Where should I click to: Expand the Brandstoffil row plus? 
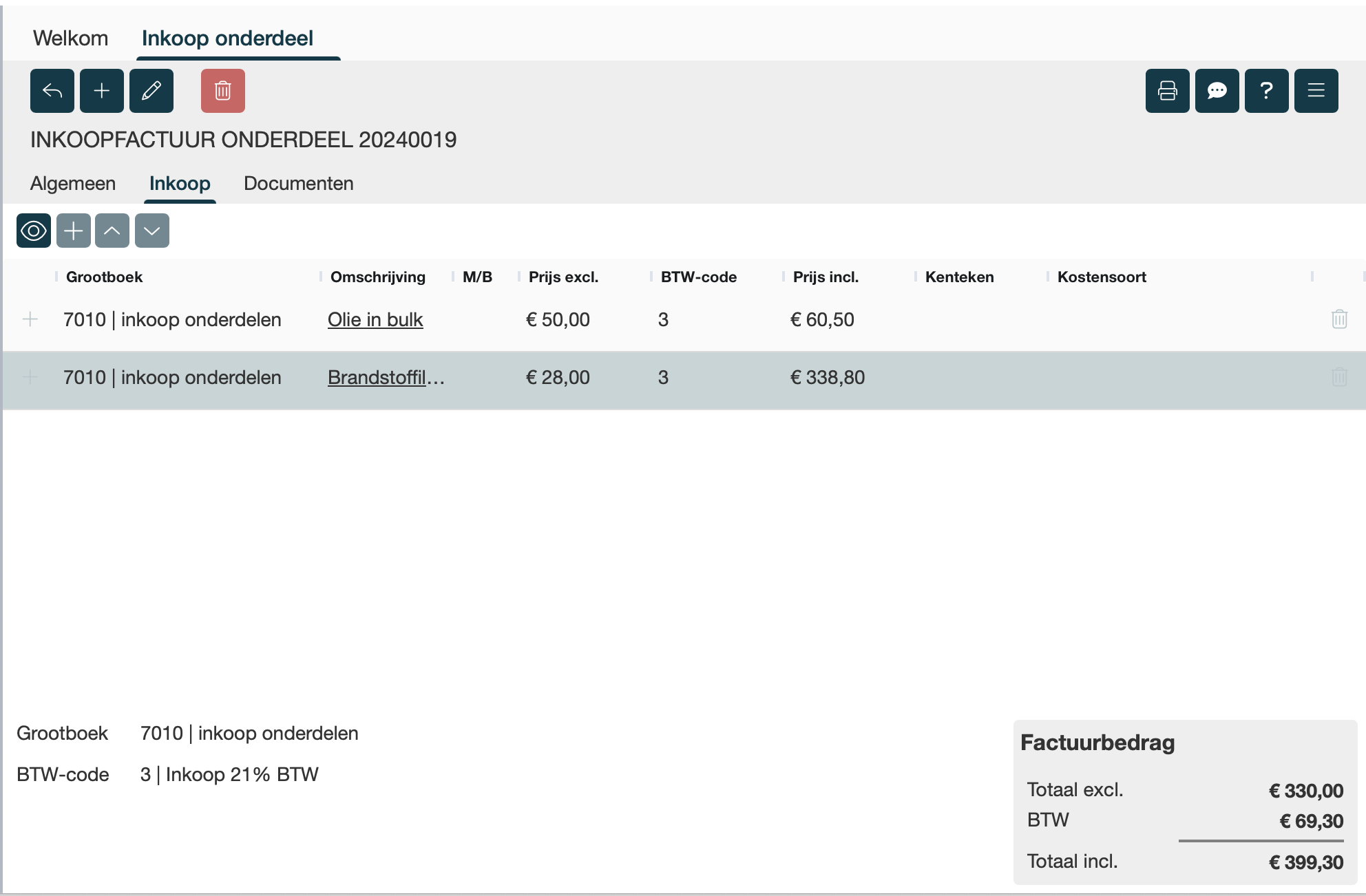tap(30, 377)
